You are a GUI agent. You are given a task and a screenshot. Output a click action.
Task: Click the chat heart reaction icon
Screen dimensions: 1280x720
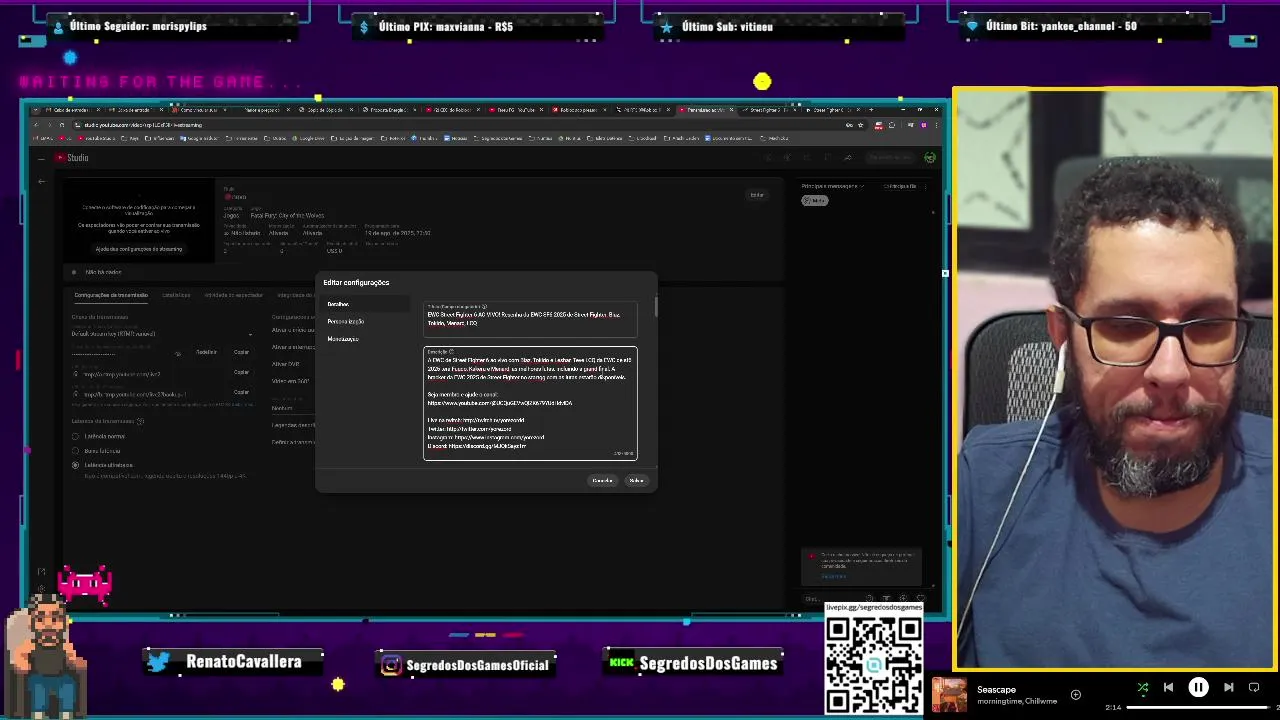[921, 599]
